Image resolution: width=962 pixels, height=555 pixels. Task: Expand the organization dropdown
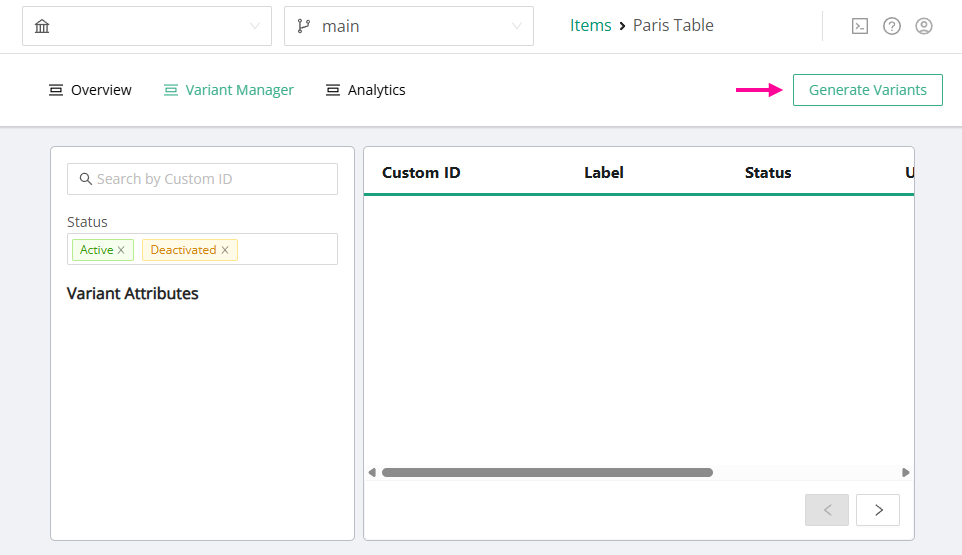coord(254,26)
